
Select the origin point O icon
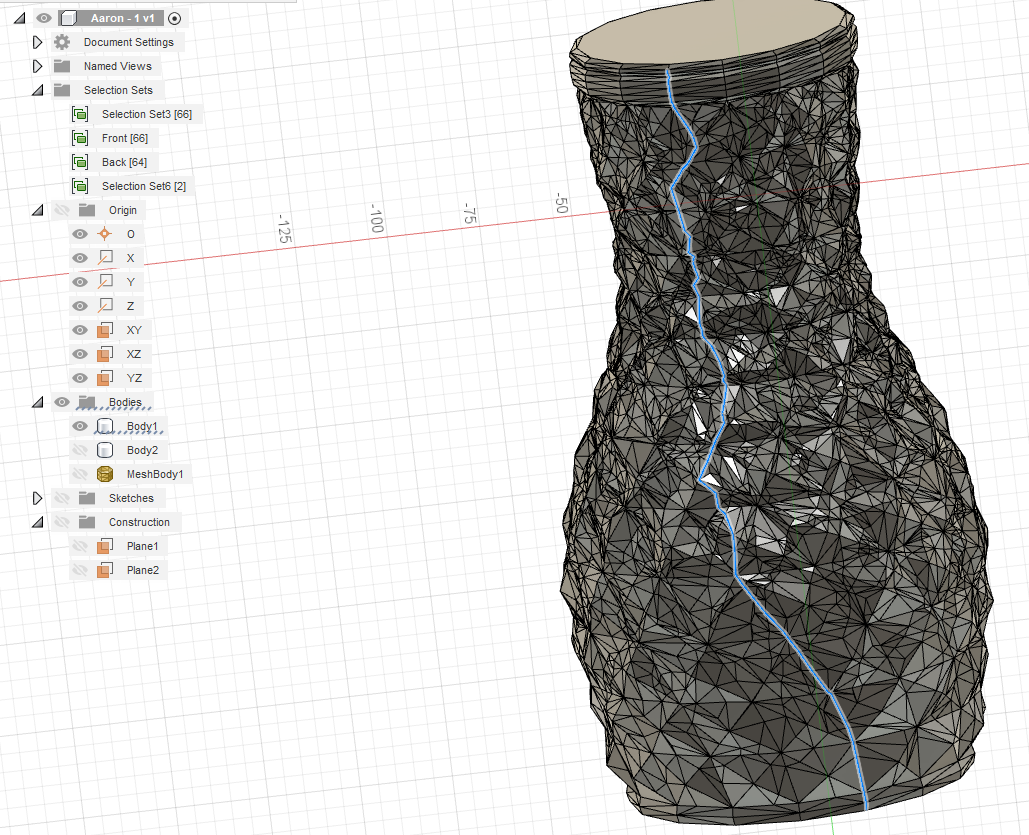[105, 234]
